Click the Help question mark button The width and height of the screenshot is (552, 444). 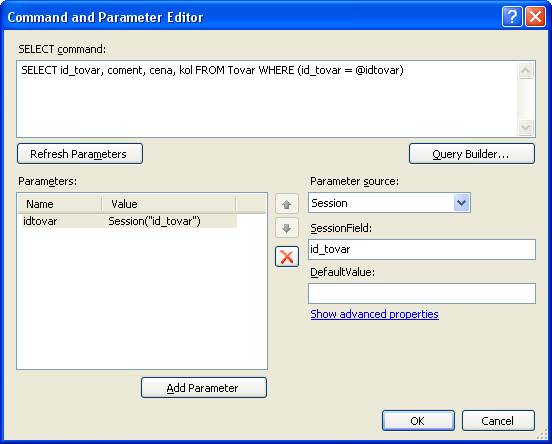click(x=512, y=17)
